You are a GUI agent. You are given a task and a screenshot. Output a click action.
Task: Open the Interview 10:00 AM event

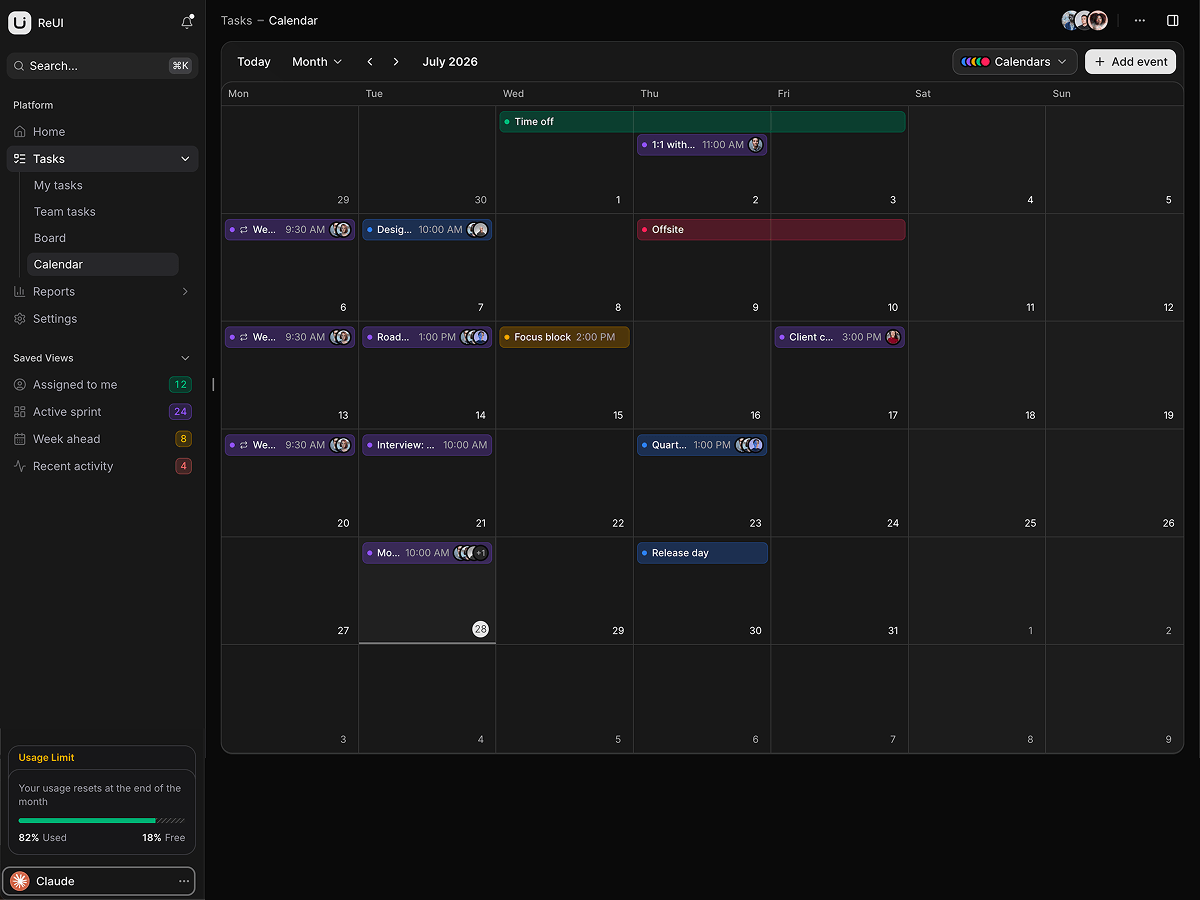[427, 445]
